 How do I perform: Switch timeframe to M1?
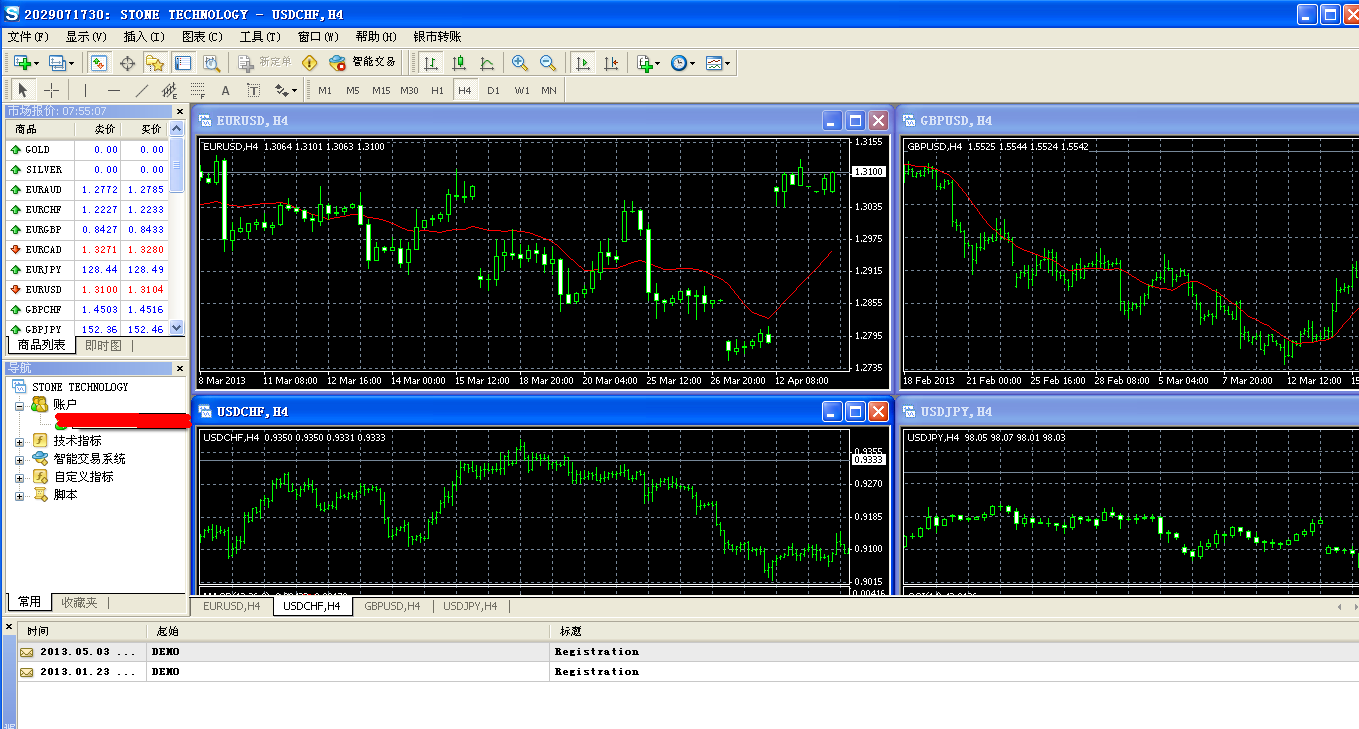[x=325, y=90]
